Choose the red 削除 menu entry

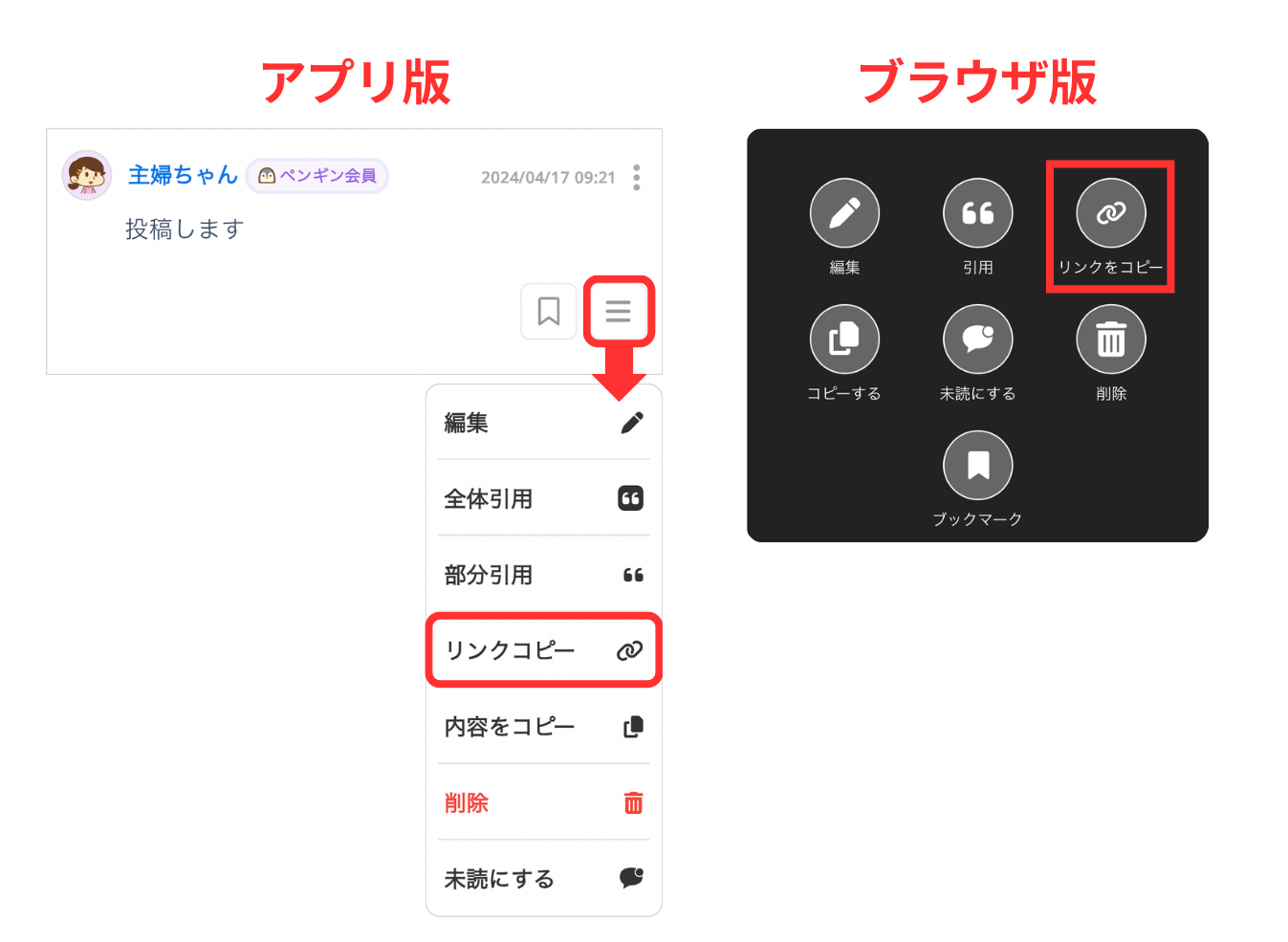coord(544,802)
